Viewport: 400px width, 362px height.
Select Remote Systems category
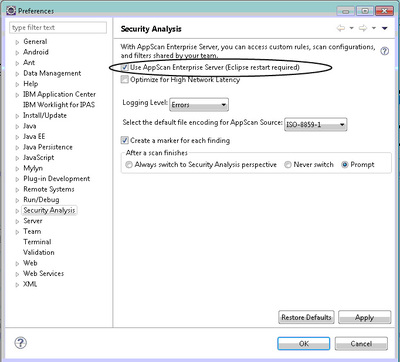coord(49,189)
